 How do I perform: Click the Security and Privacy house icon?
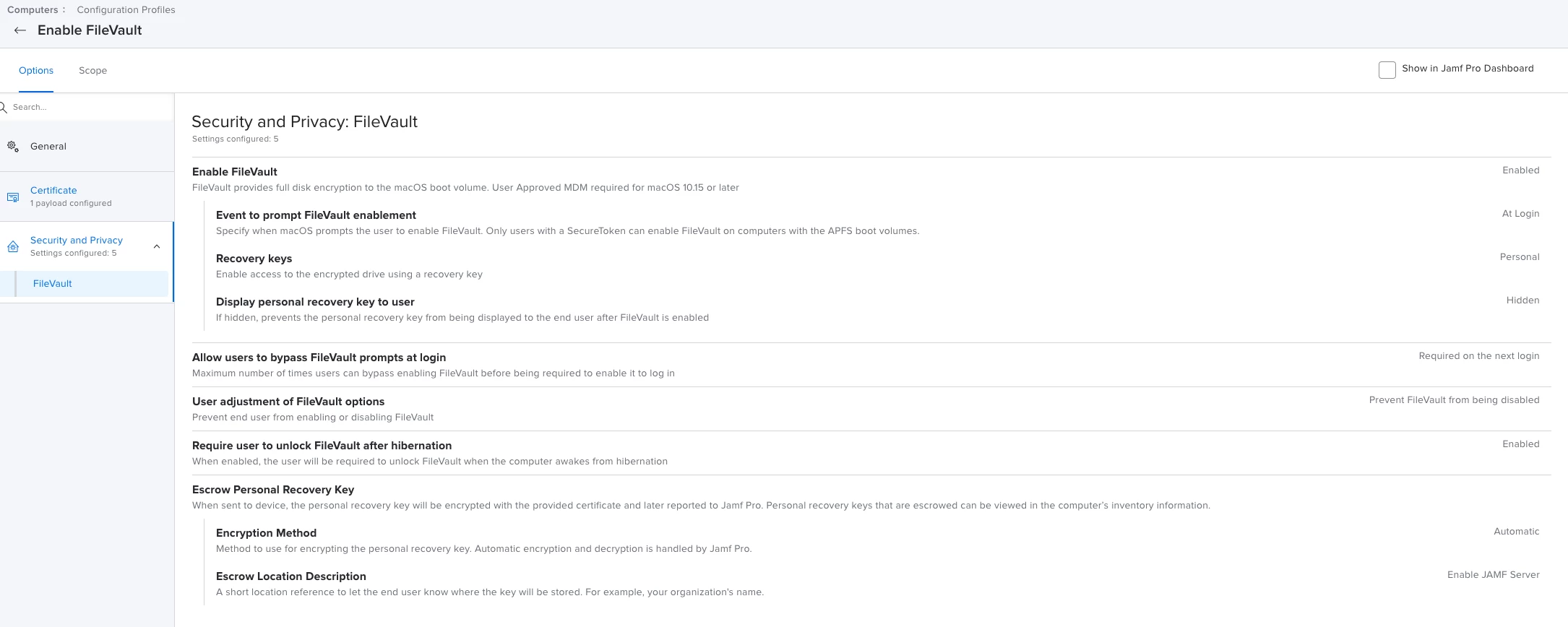click(13, 246)
